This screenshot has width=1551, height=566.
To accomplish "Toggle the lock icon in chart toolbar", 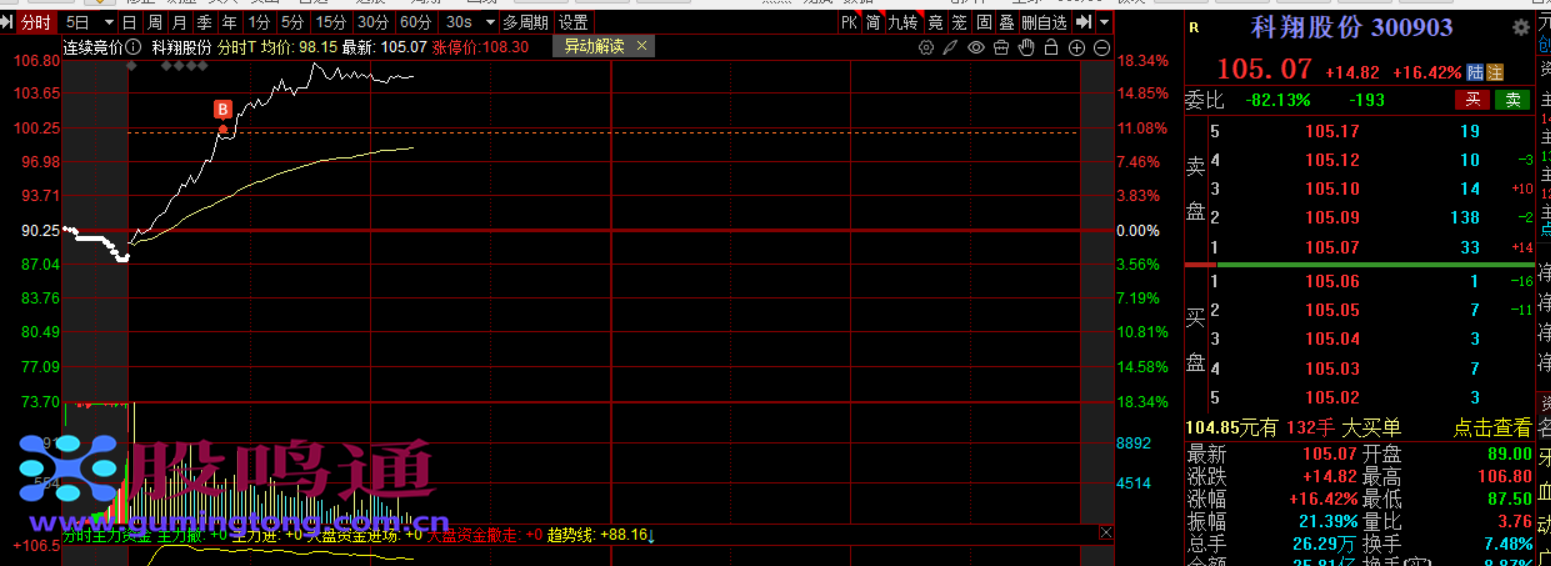I will click(1051, 47).
